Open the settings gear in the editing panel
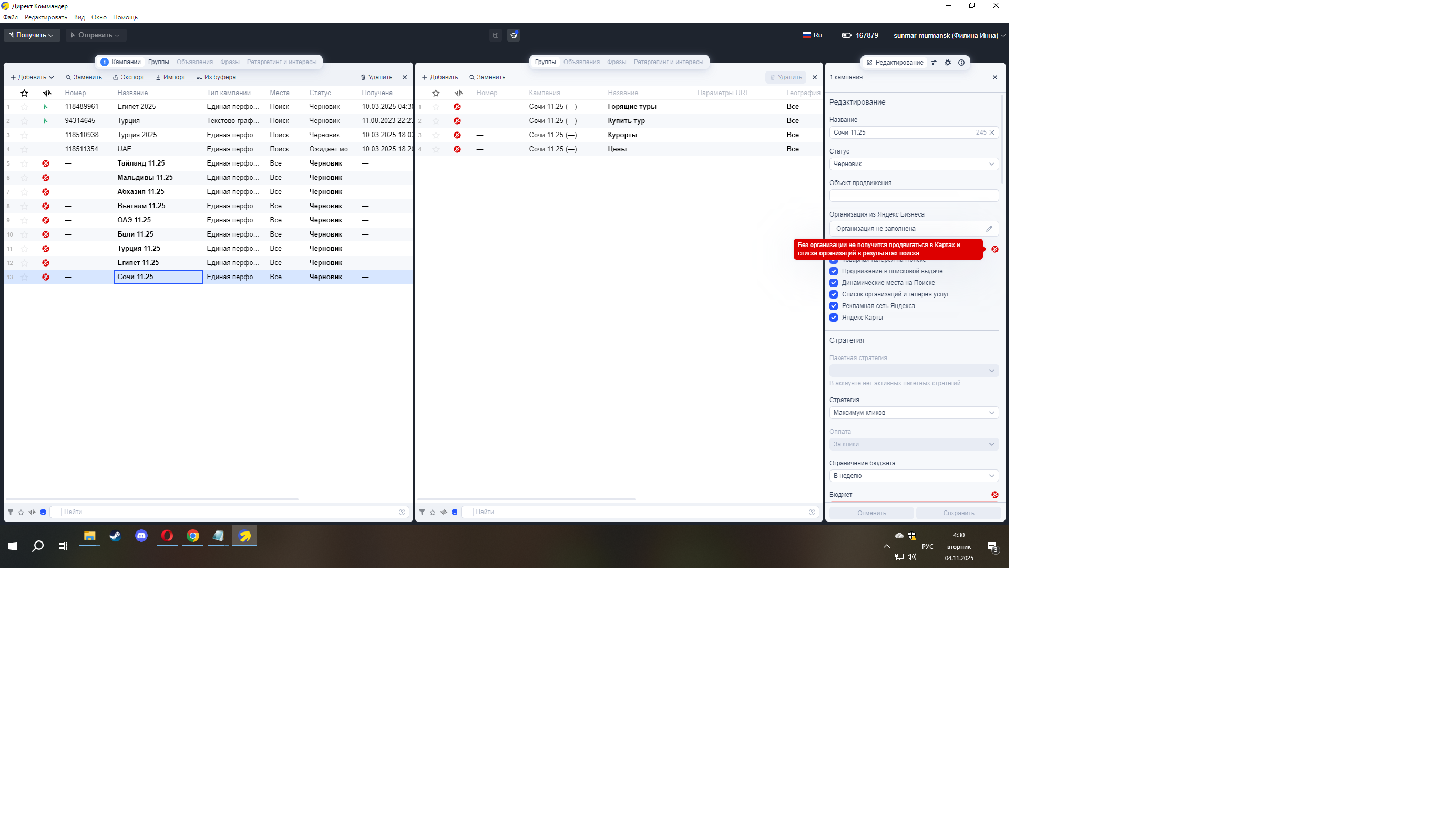The height and width of the screenshot is (818, 1456). click(947, 63)
